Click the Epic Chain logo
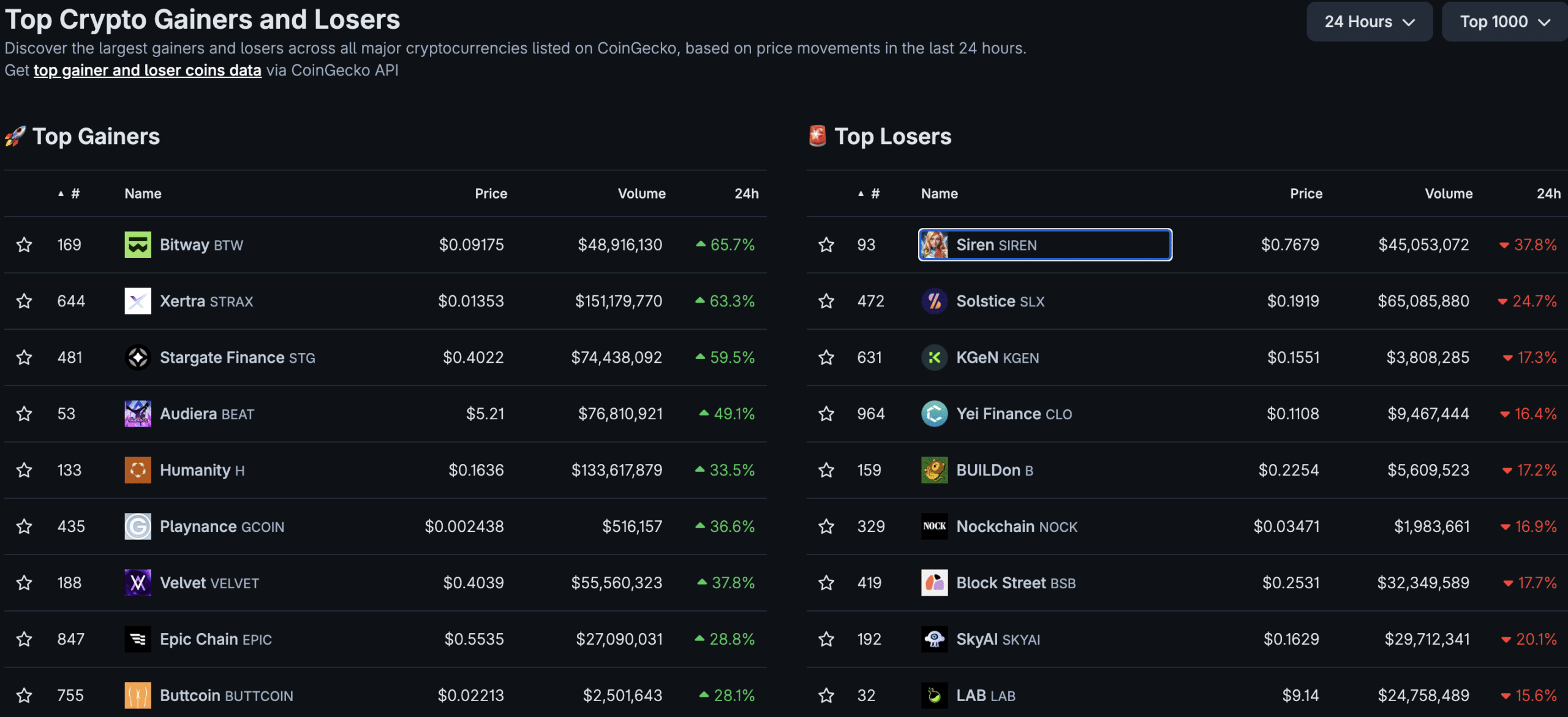The width and height of the screenshot is (1568, 717). point(138,640)
